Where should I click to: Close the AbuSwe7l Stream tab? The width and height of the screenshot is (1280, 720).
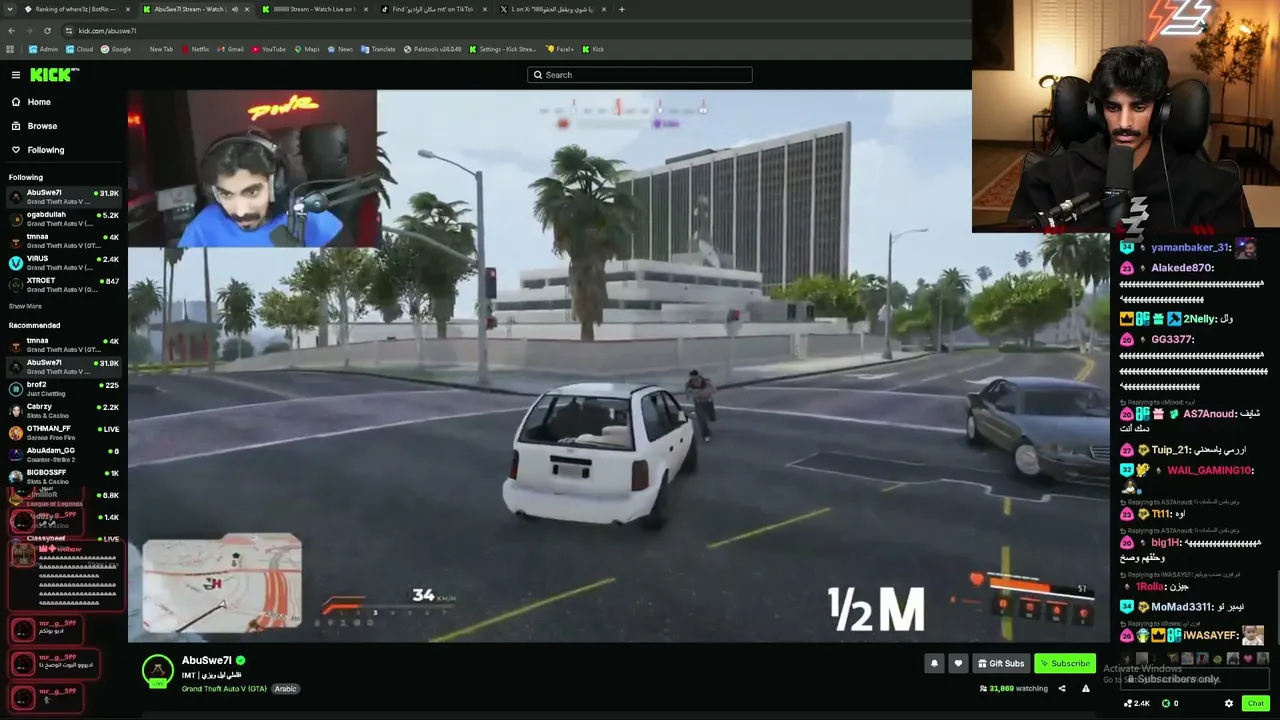(x=247, y=10)
